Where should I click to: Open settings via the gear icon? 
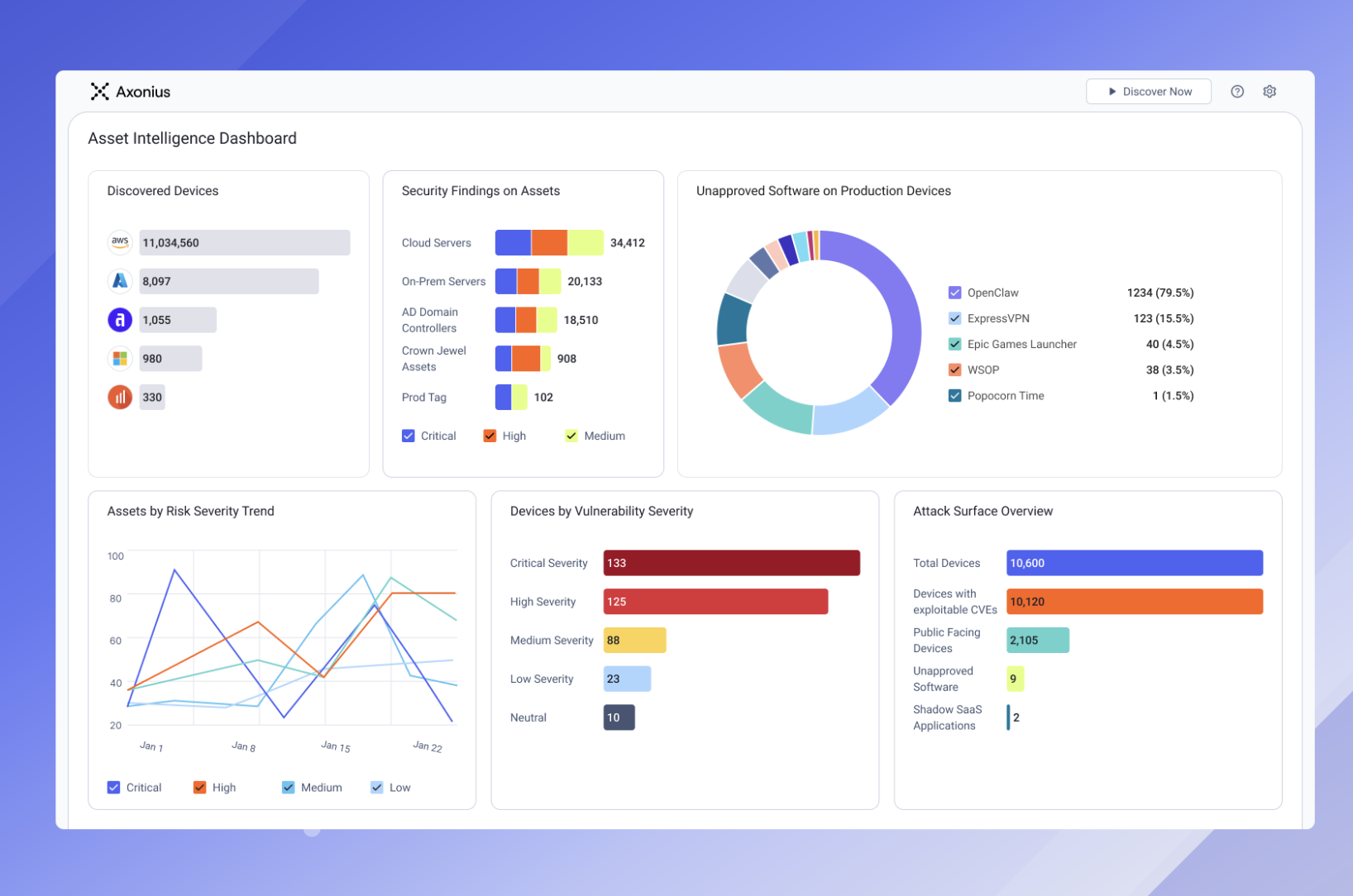[1269, 92]
